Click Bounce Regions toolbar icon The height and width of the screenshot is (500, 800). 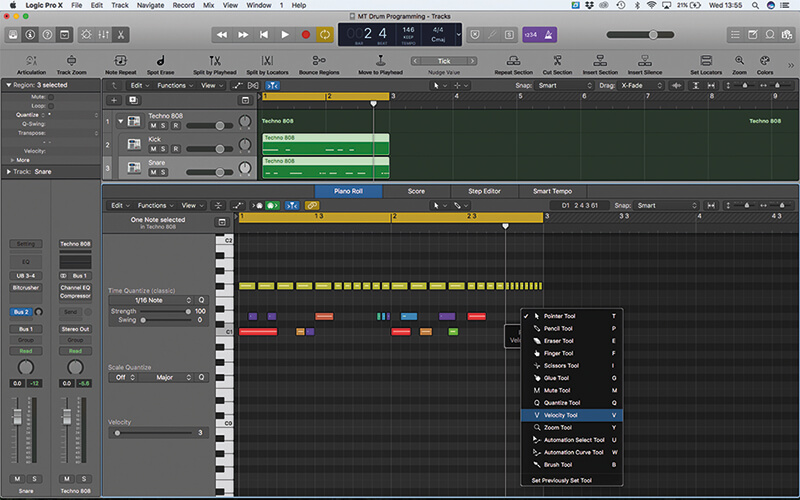pyautogui.click(x=319, y=65)
